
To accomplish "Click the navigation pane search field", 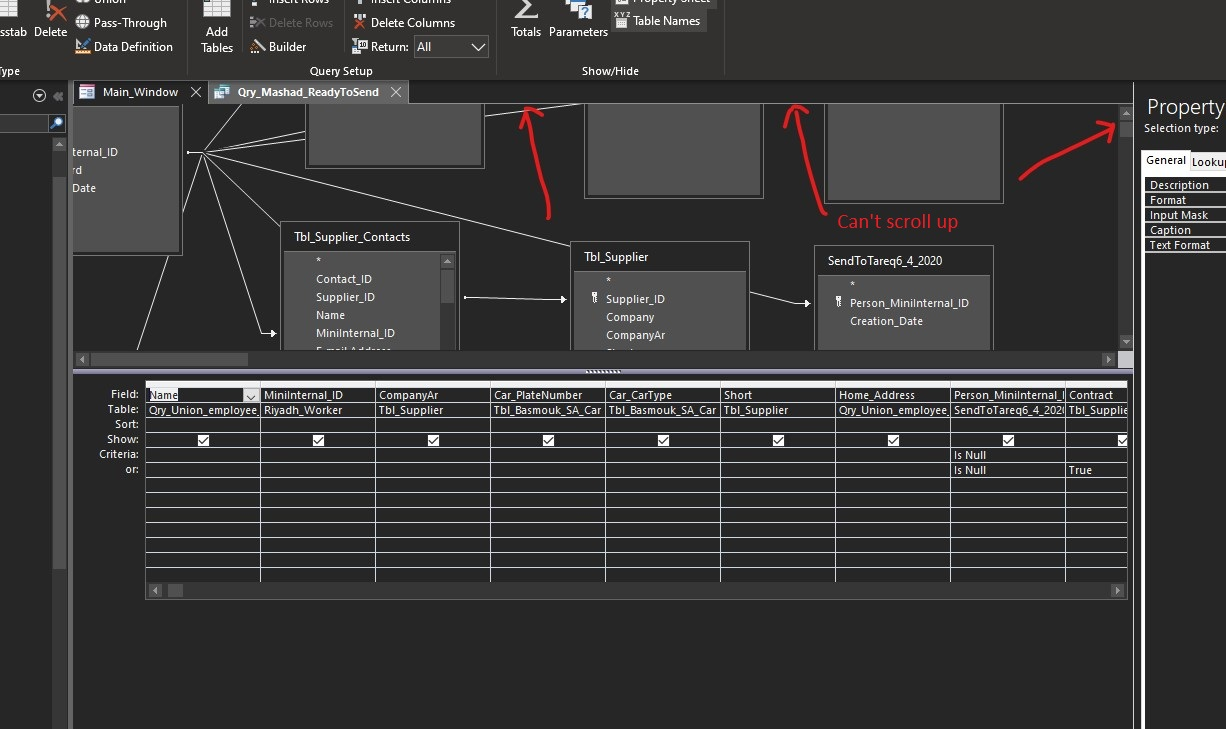I will click(24, 123).
